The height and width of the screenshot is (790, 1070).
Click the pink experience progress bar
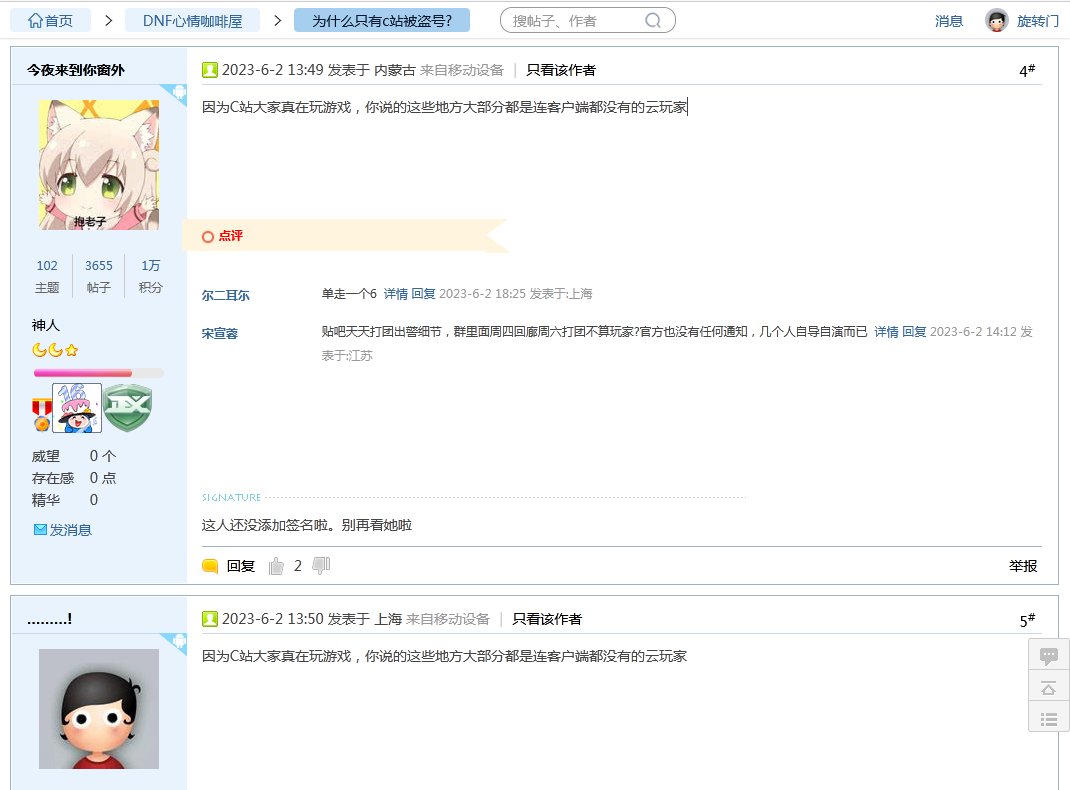pyautogui.click(x=98, y=373)
